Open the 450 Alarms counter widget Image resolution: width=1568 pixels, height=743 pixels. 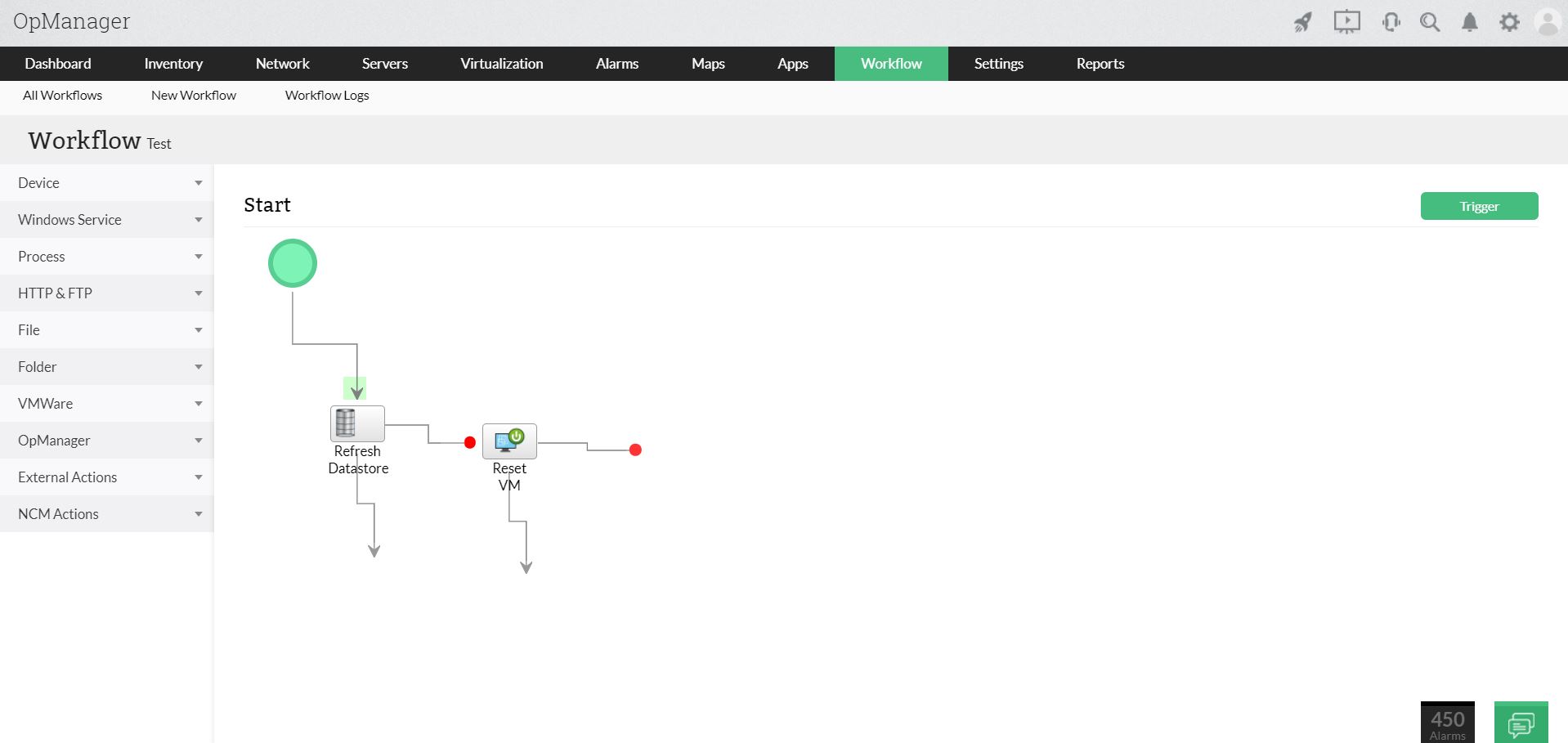pyautogui.click(x=1447, y=722)
